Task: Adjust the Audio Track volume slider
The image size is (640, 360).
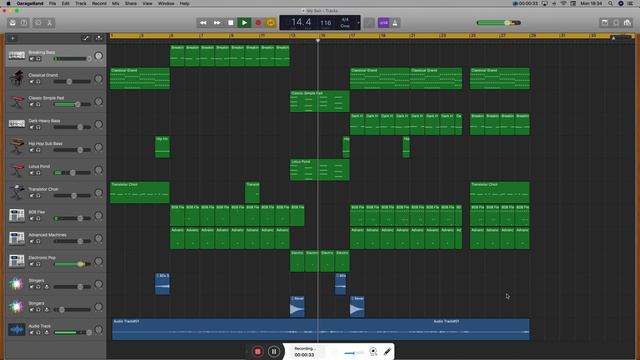Action: pos(72,333)
